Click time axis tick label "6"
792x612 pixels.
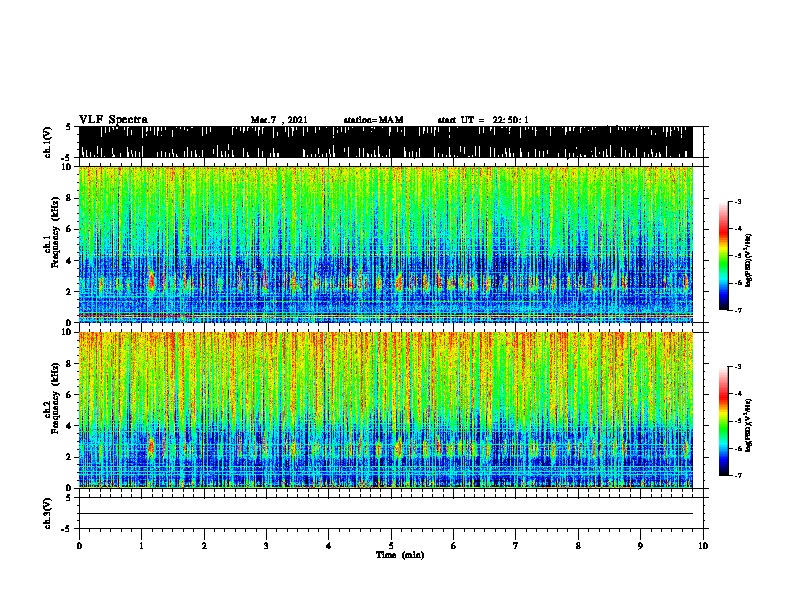click(454, 546)
